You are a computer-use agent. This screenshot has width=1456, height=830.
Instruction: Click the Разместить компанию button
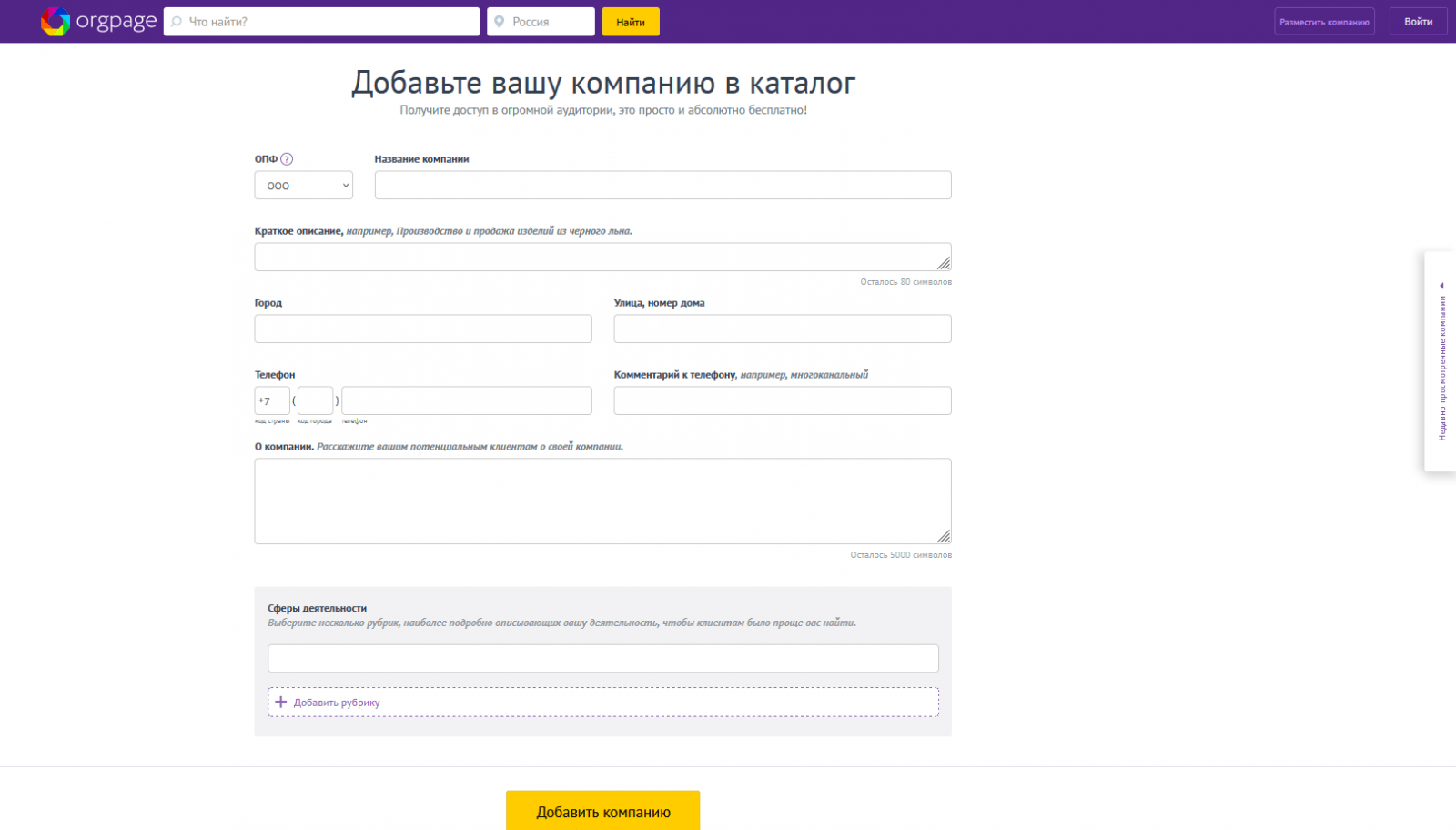tap(1324, 20)
